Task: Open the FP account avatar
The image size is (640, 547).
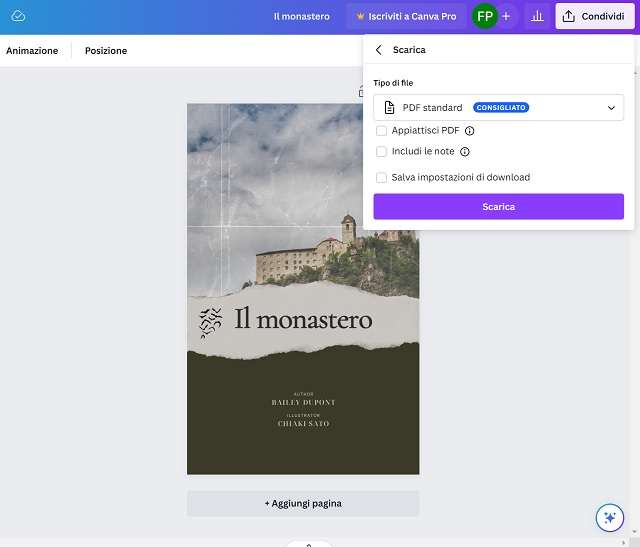Action: click(485, 16)
